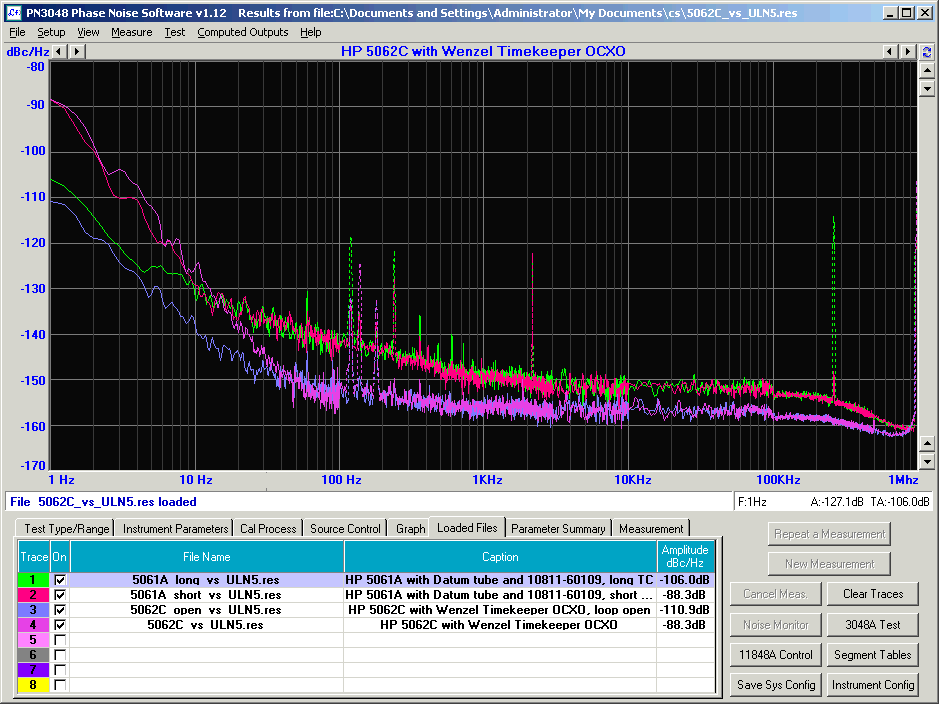Open the Computed Outputs menu
The image size is (939, 704).
pyautogui.click(x=243, y=32)
